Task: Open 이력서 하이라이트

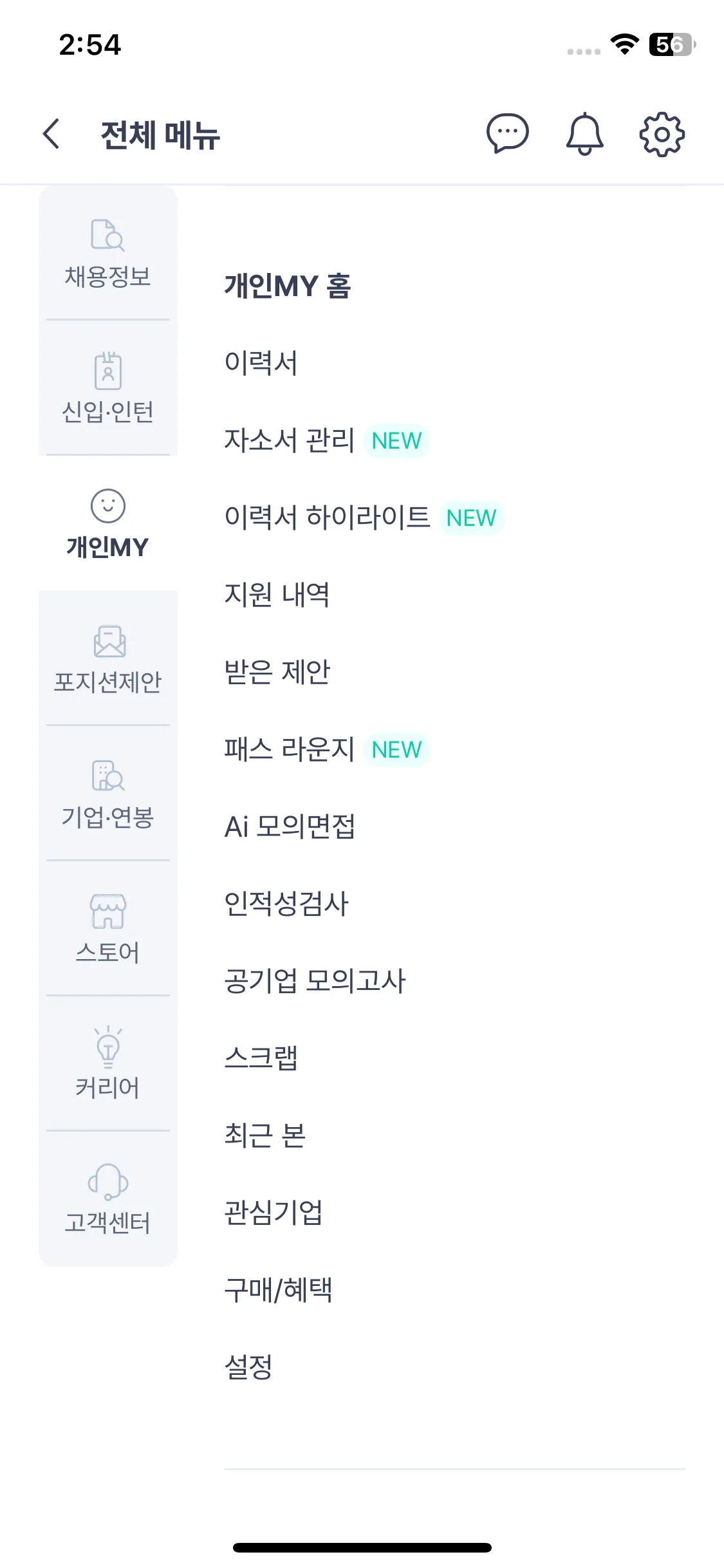Action: click(327, 518)
